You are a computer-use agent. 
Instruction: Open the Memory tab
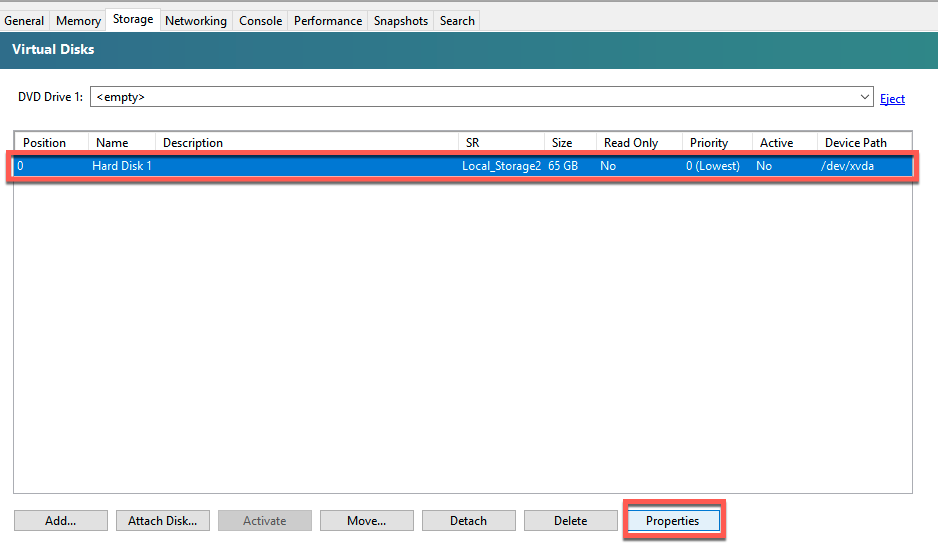78,21
